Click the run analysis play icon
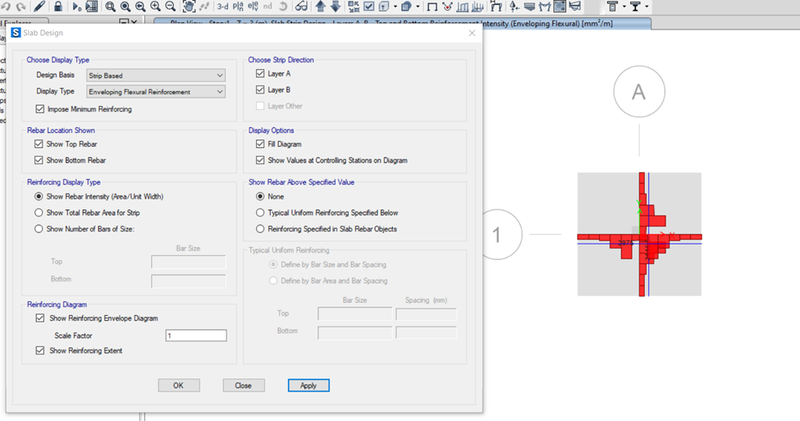The height and width of the screenshot is (421, 800). (x=84, y=7)
